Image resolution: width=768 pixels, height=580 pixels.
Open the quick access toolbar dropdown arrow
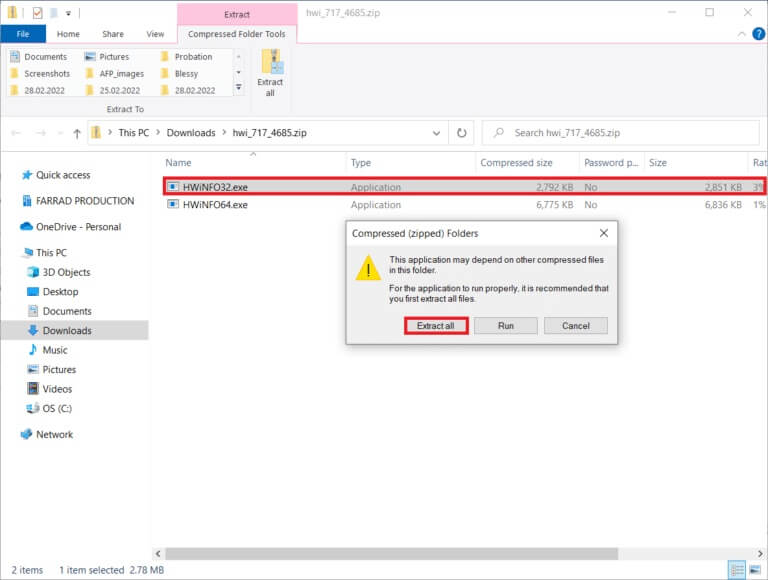click(69, 14)
